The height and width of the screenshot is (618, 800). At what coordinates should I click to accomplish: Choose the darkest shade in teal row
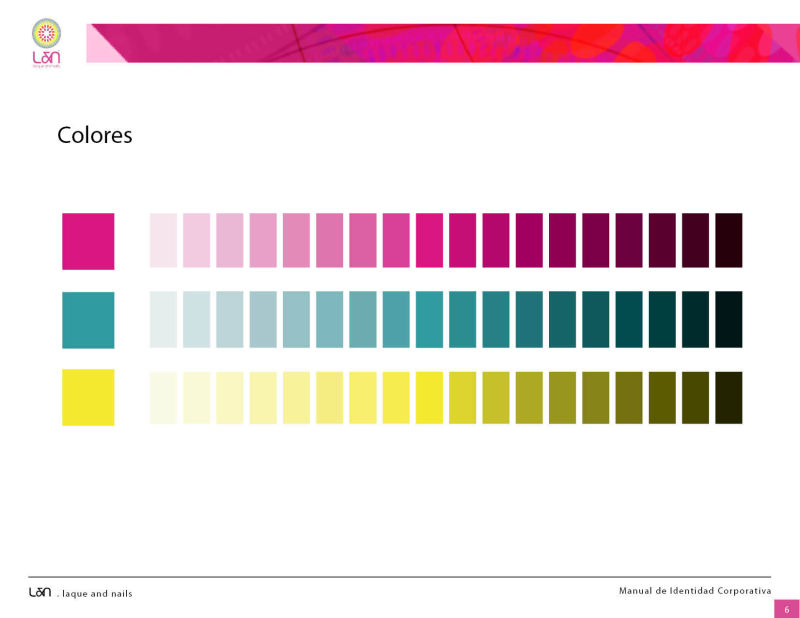click(729, 319)
